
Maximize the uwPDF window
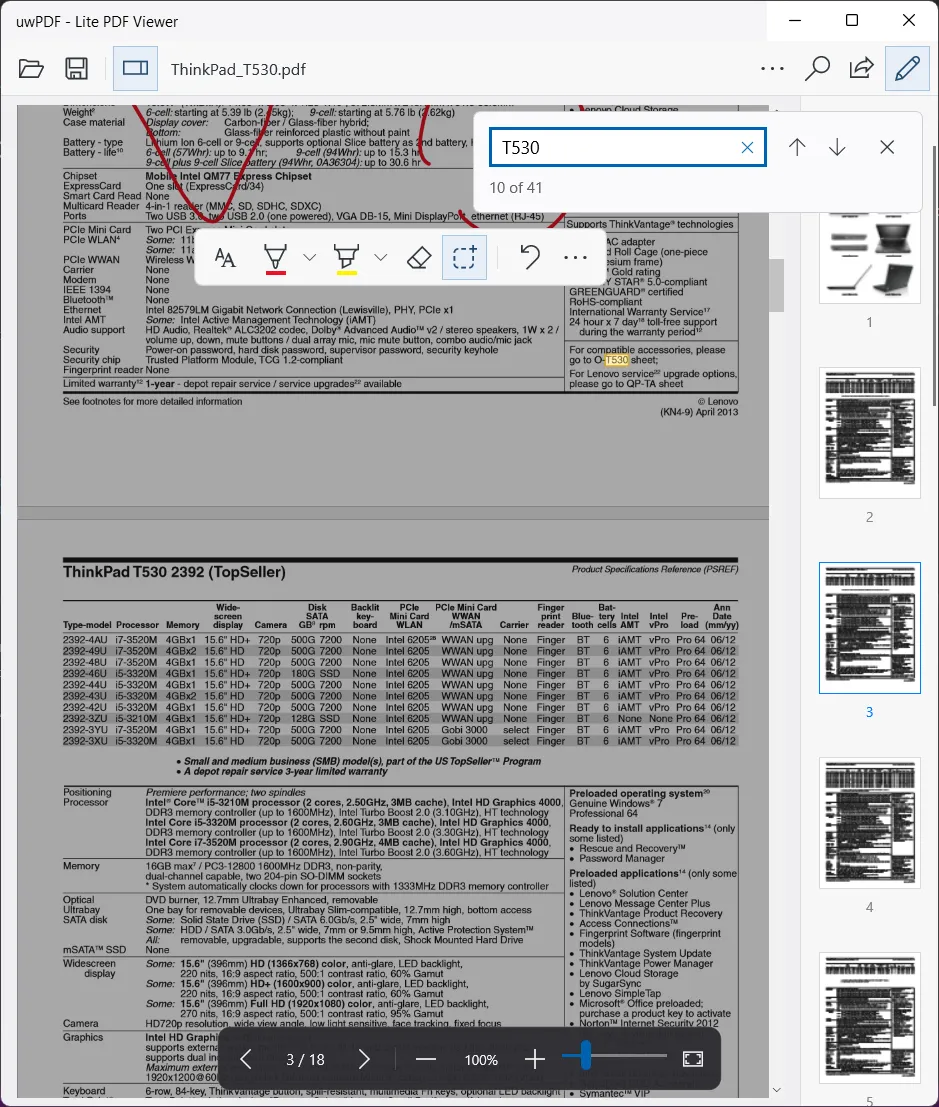pos(852,20)
